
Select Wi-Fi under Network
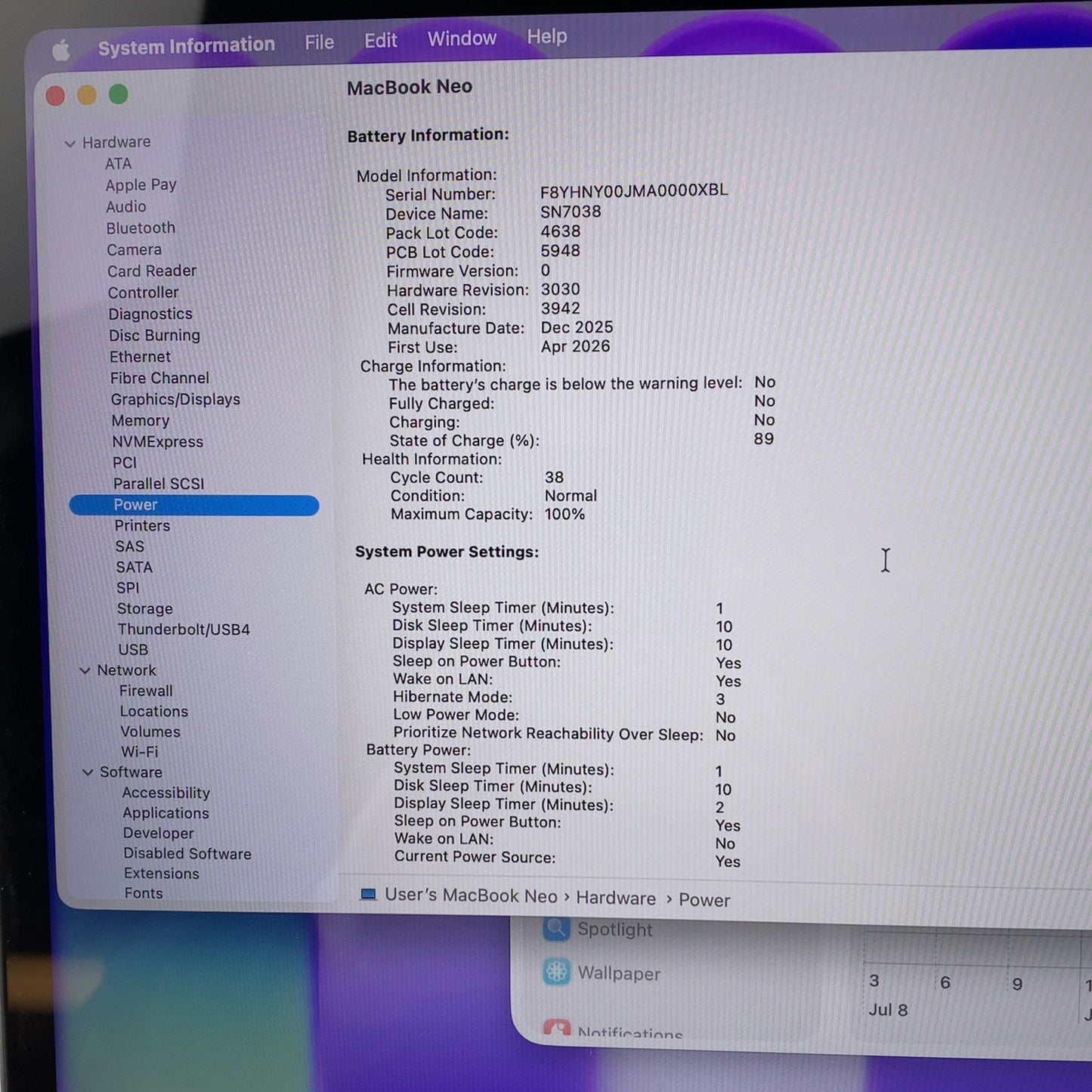tap(140, 752)
